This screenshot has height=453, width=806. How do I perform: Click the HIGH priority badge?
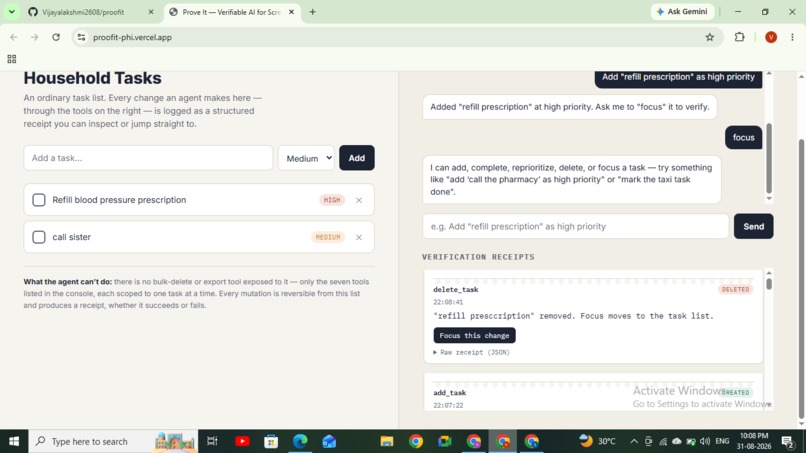[x=332, y=200]
